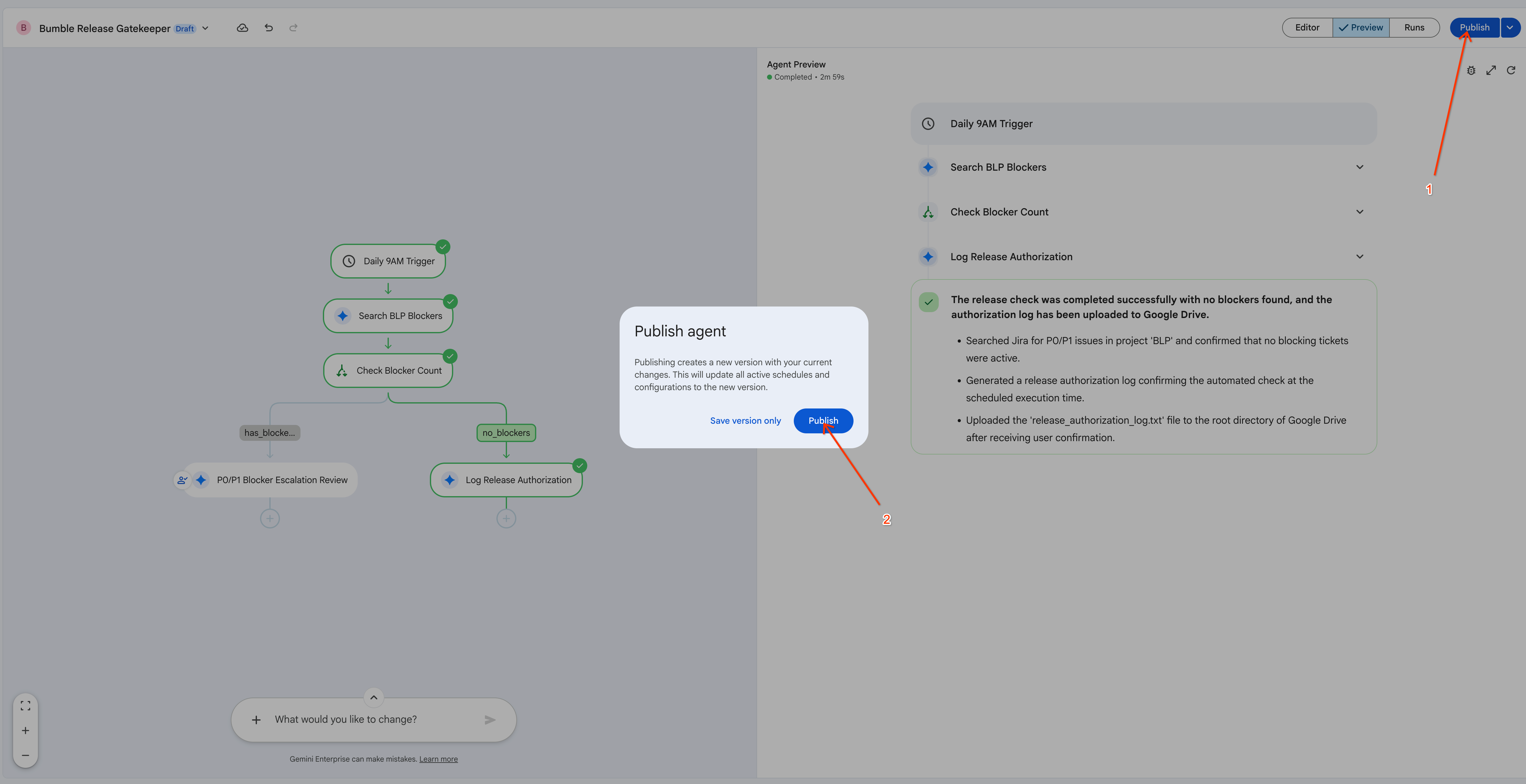
Task: Click the 'Completed • 2m 59s' status text
Action: 809,77
